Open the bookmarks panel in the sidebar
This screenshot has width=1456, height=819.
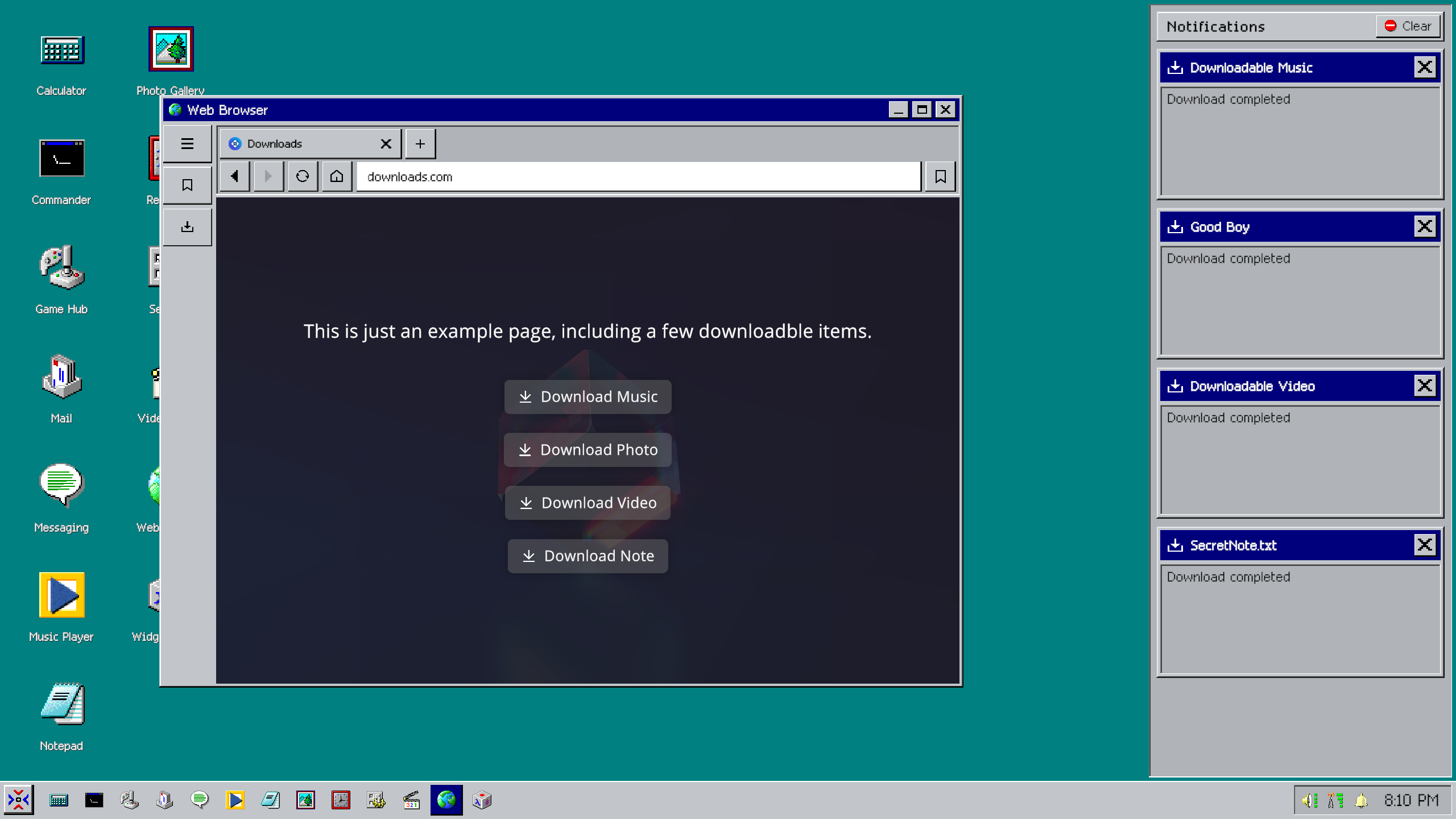click(x=187, y=185)
